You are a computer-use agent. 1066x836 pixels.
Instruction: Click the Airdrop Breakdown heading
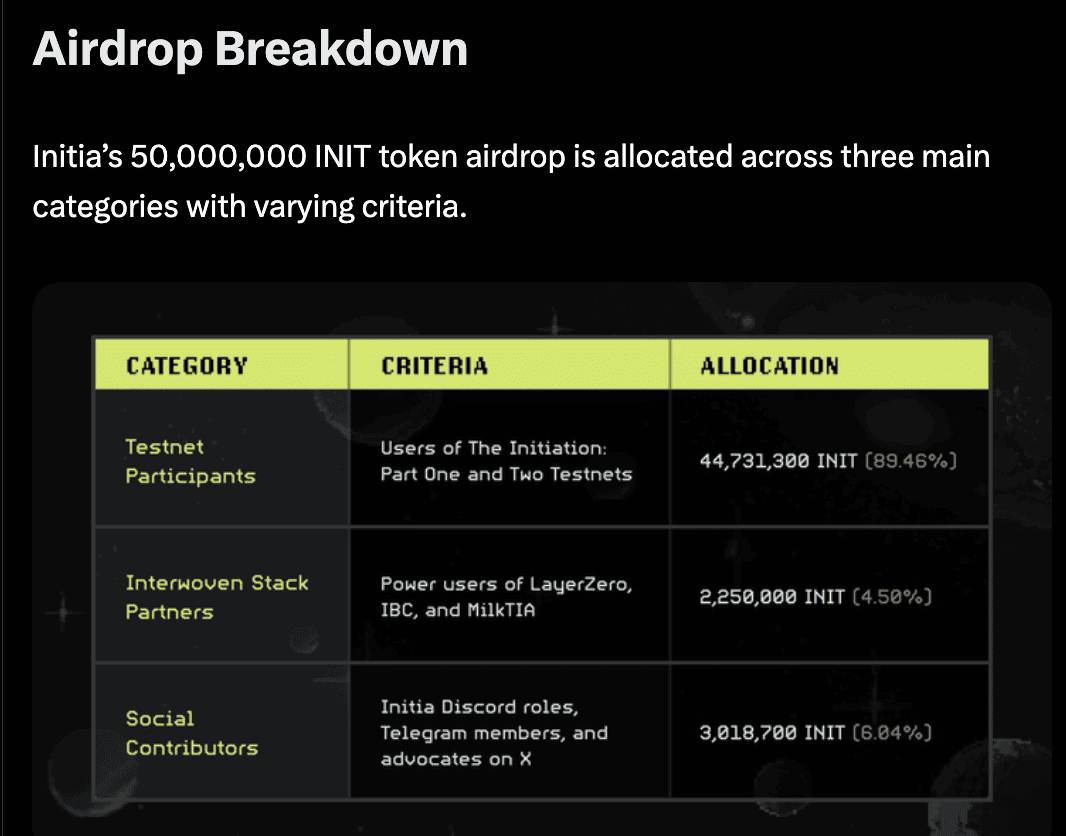point(250,48)
